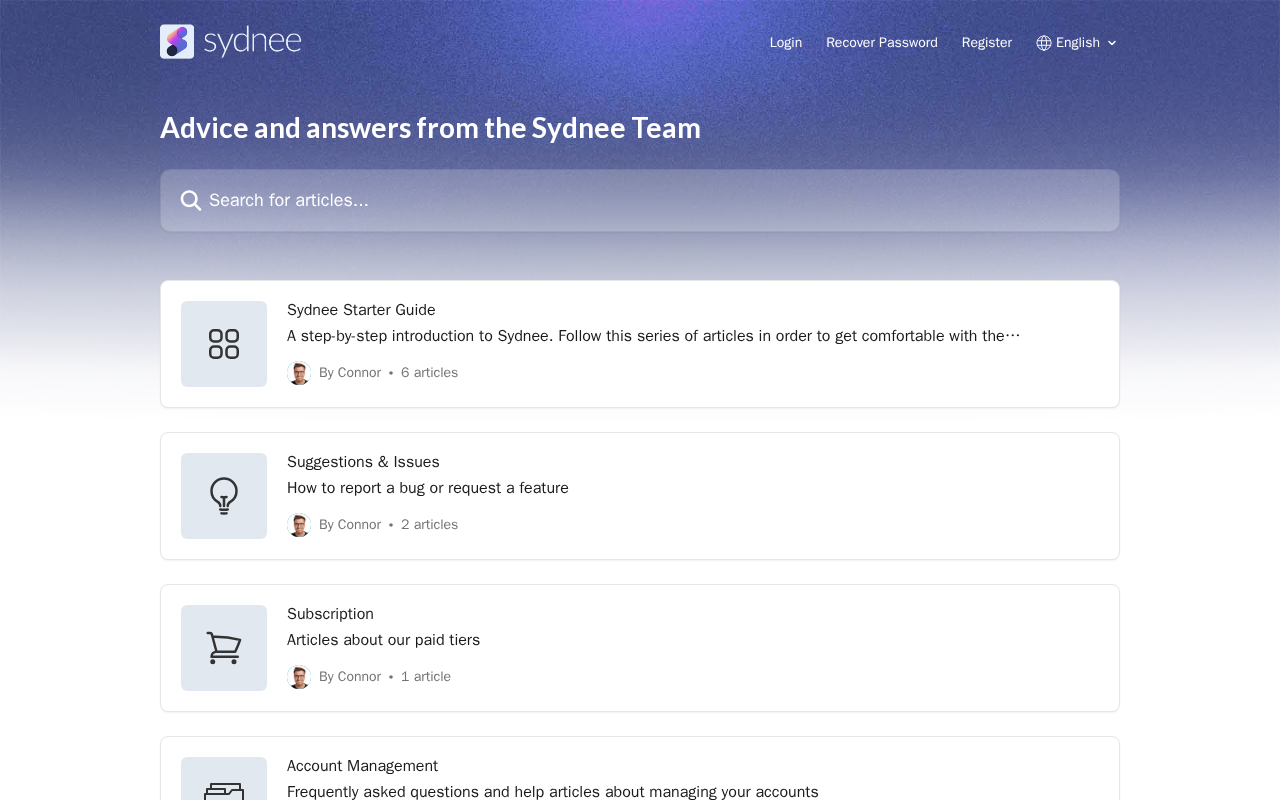Click the Subscription shopping cart icon
The image size is (1280, 800).
tap(224, 648)
